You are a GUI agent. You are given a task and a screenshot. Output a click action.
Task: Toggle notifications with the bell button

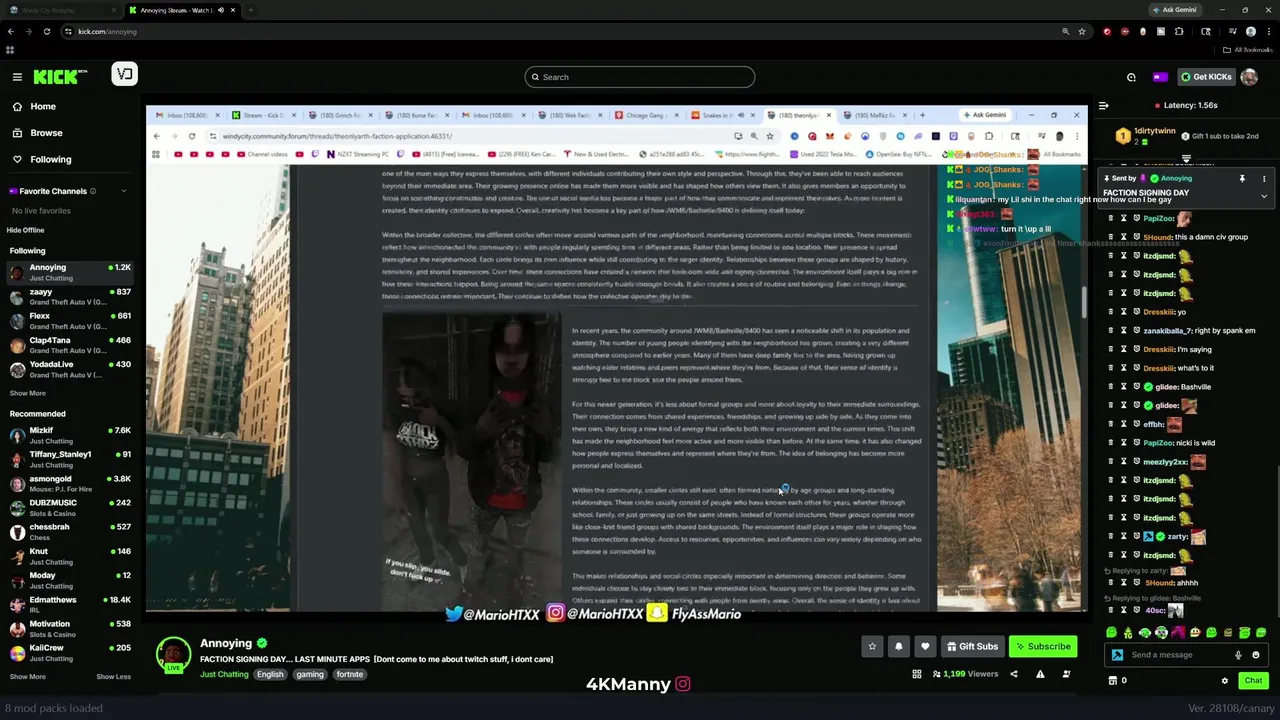point(898,647)
